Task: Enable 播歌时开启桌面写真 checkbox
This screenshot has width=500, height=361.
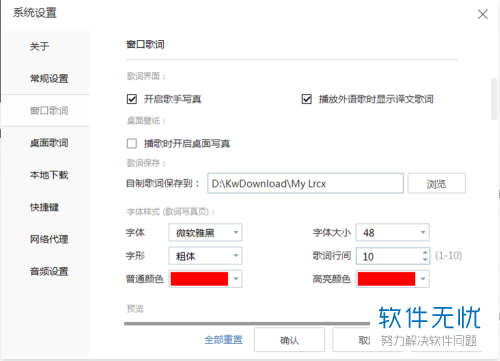Action: [x=132, y=144]
